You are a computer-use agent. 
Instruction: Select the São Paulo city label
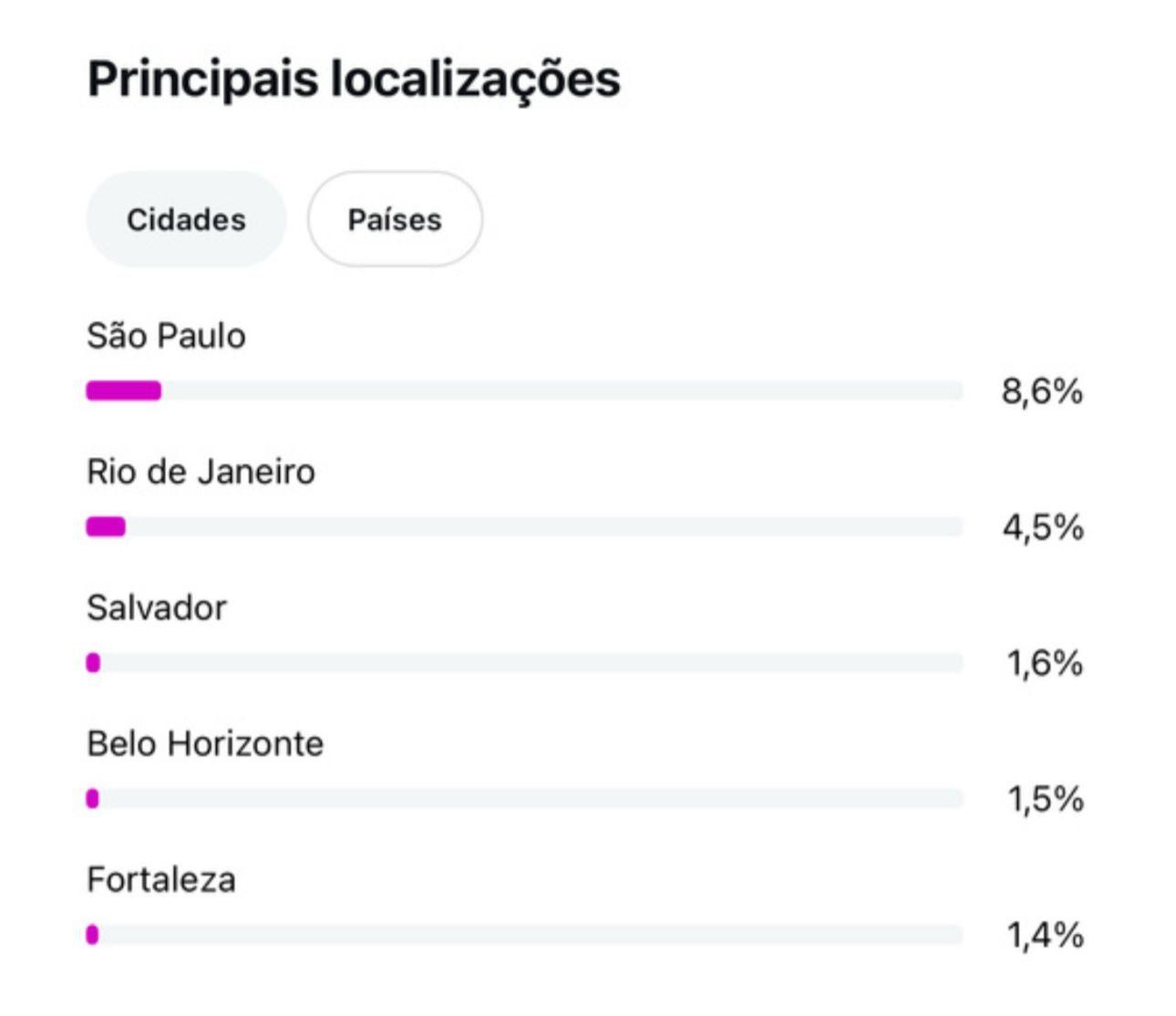tap(166, 336)
